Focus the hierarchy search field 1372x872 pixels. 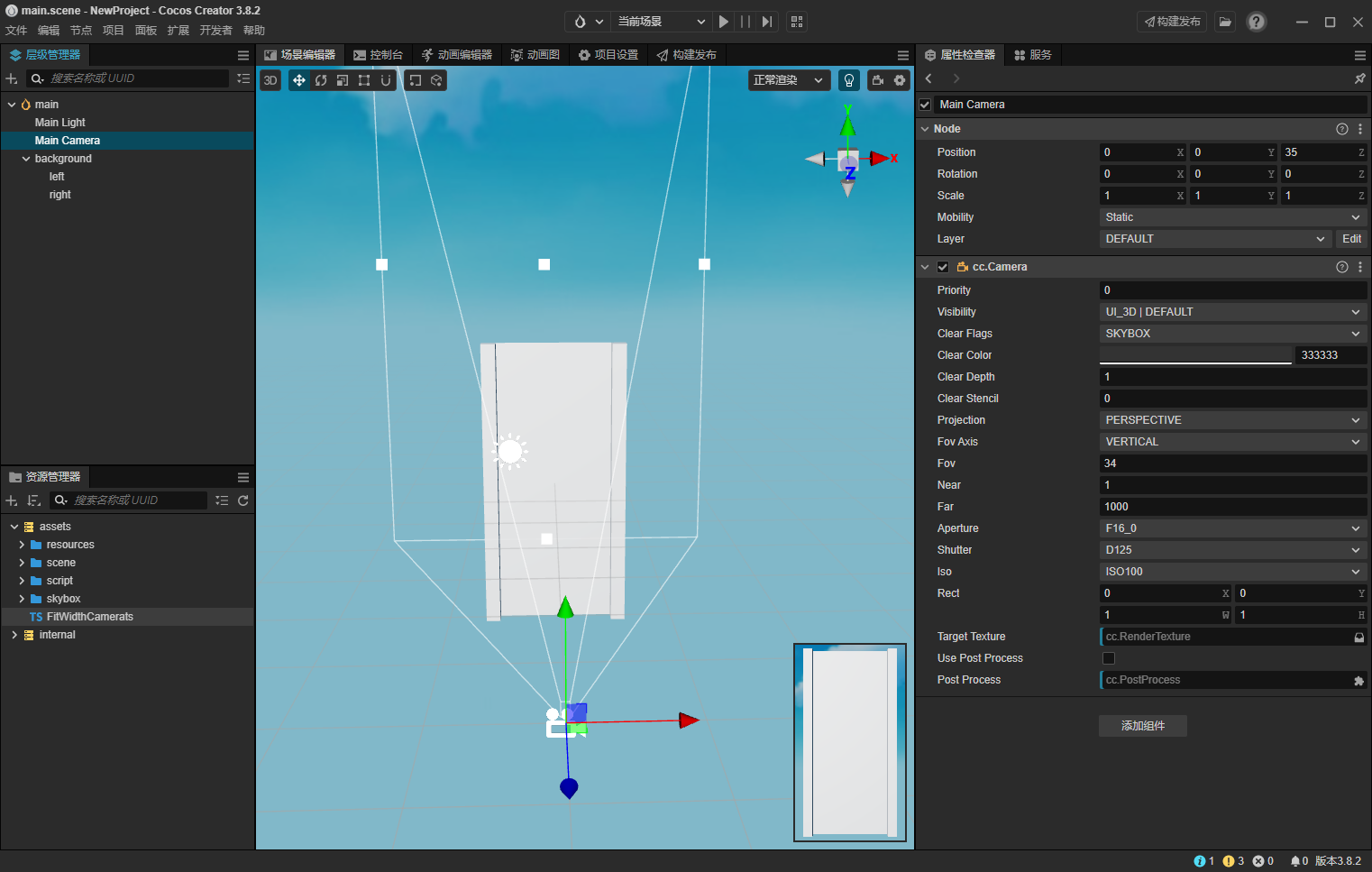pyautogui.click(x=129, y=78)
